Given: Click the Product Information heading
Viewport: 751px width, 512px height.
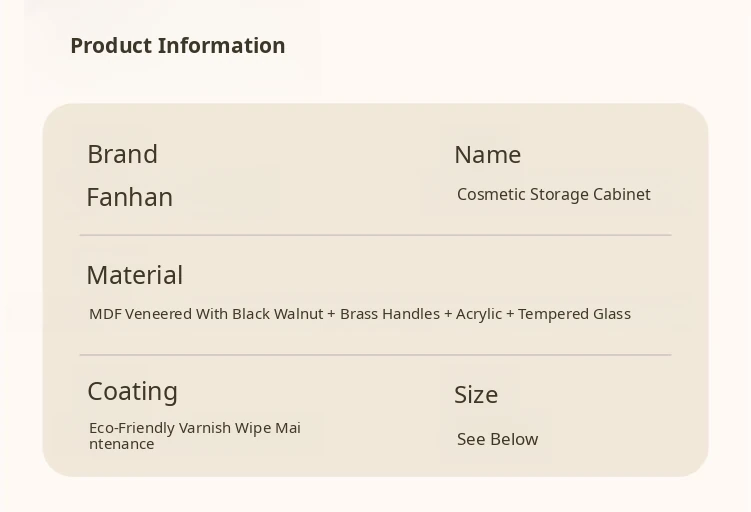Looking at the screenshot, I should 177,46.
